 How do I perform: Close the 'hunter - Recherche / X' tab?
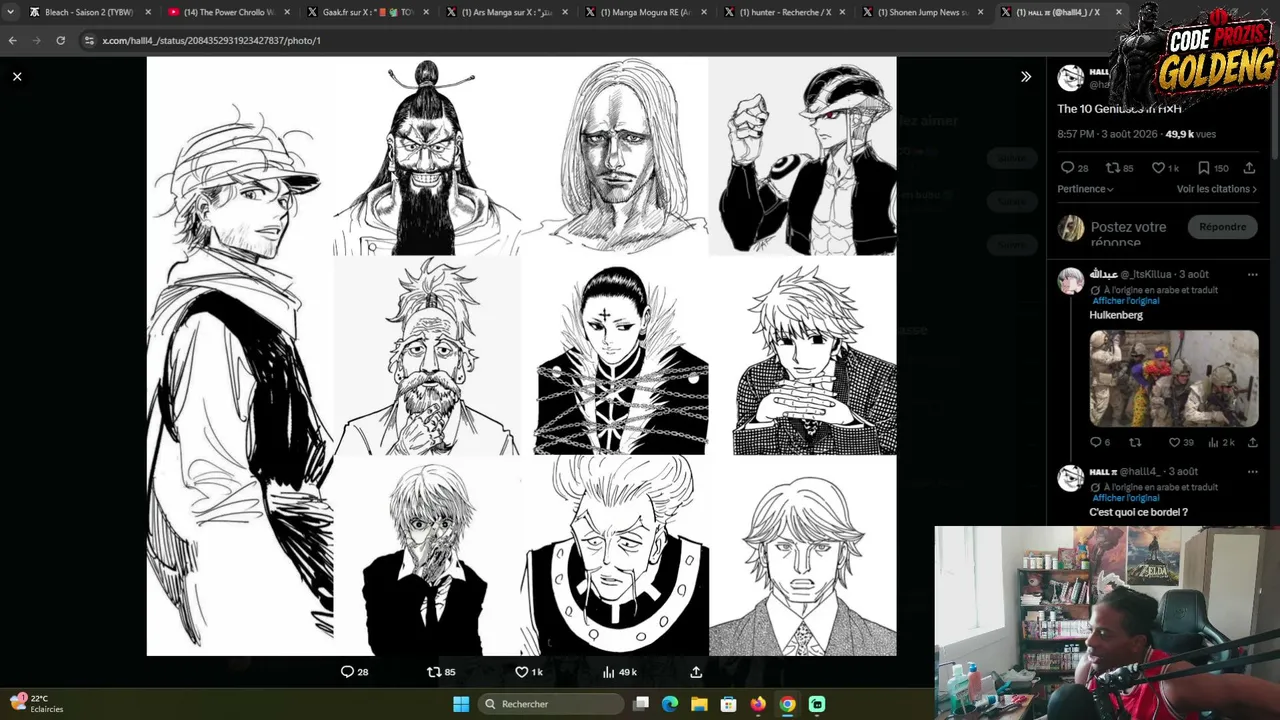(x=841, y=12)
